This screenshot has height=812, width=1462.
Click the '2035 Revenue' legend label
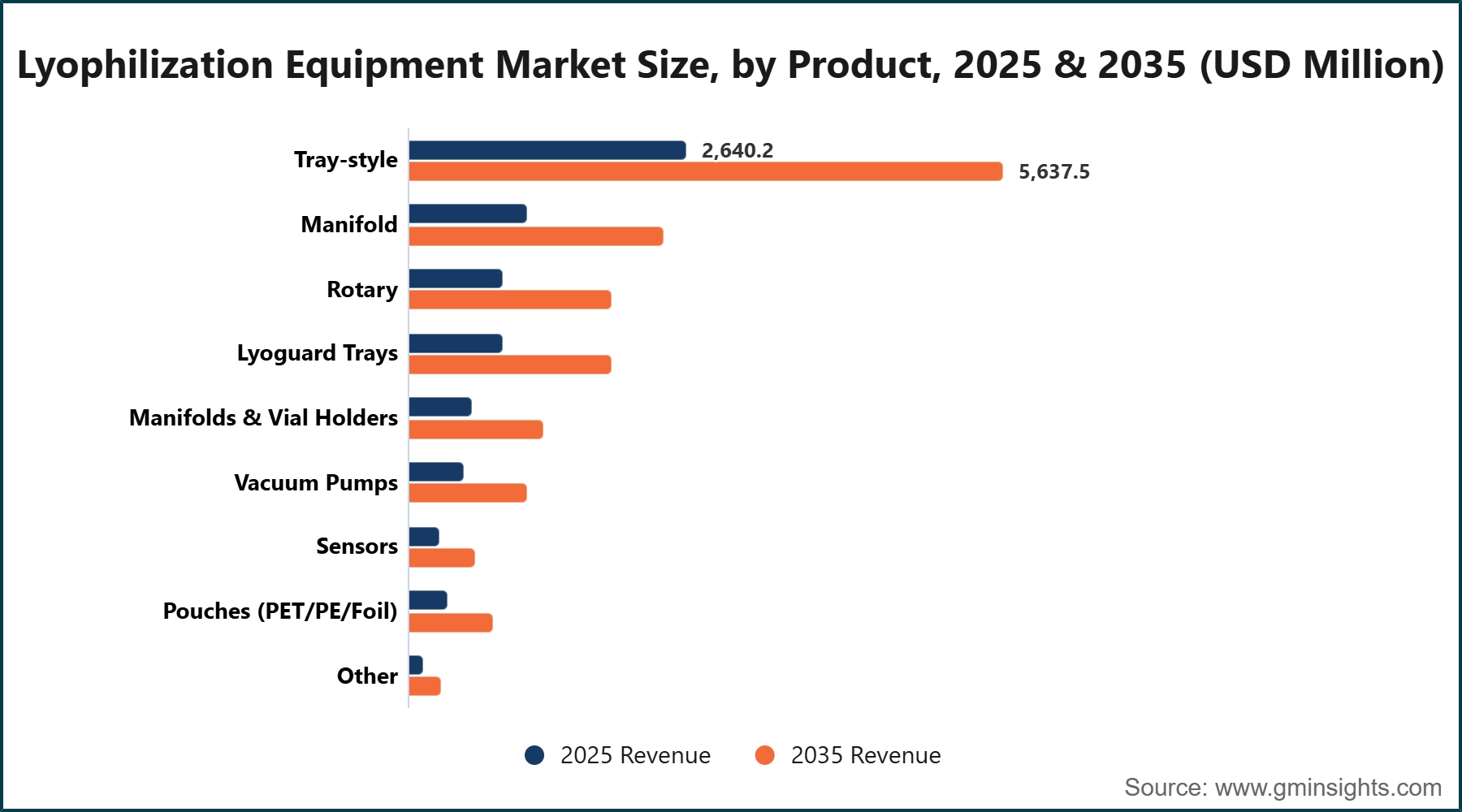pyautogui.click(x=866, y=755)
